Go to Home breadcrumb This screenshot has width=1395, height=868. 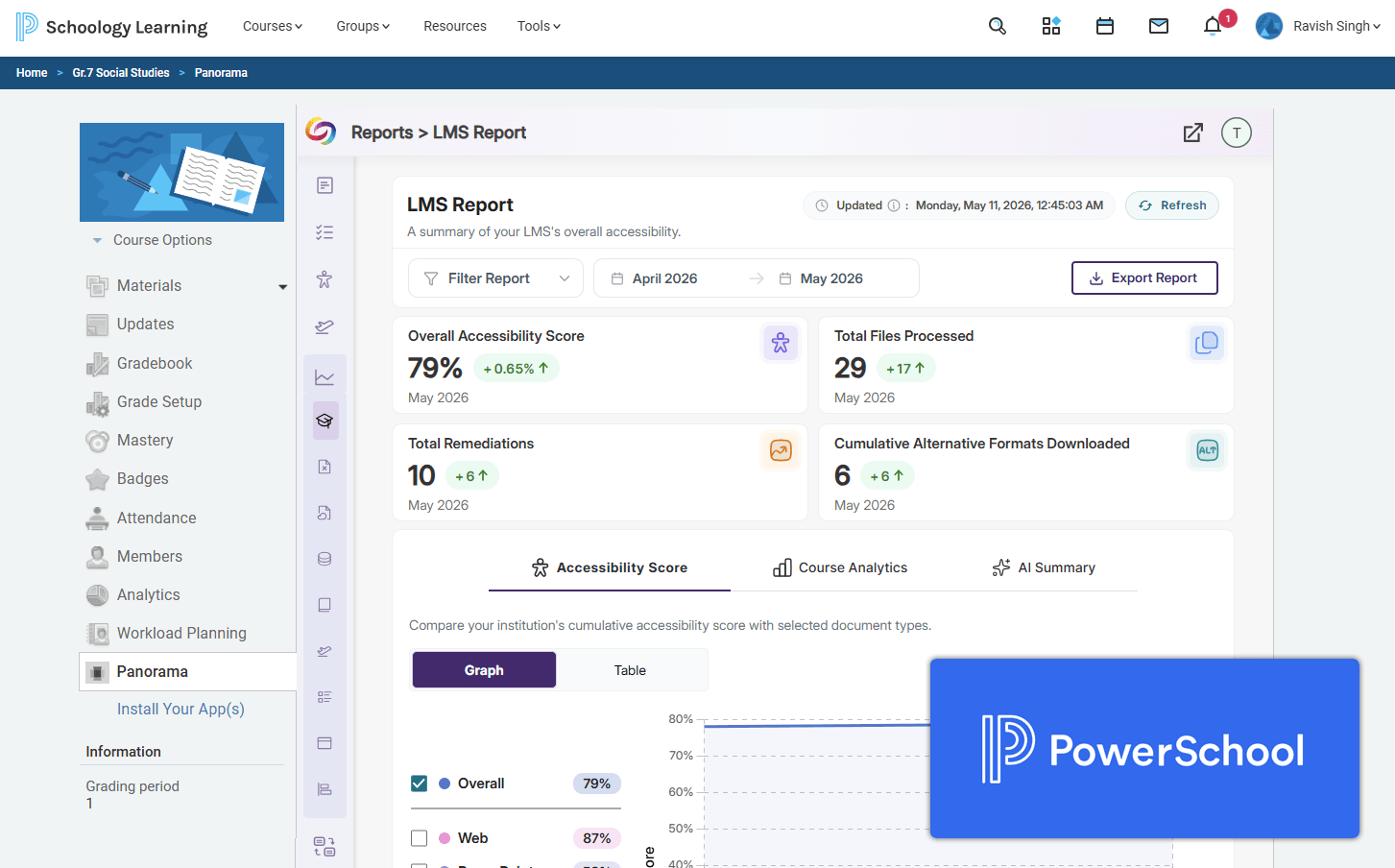32,73
